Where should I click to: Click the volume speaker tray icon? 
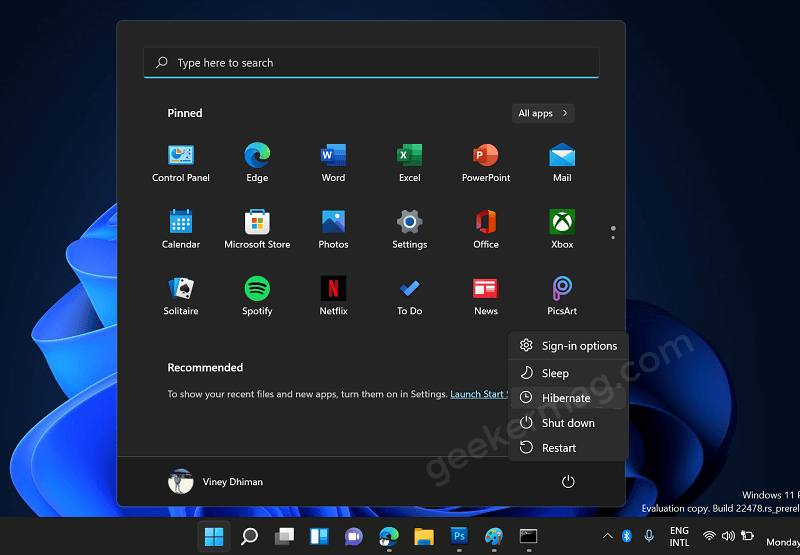[728, 536]
